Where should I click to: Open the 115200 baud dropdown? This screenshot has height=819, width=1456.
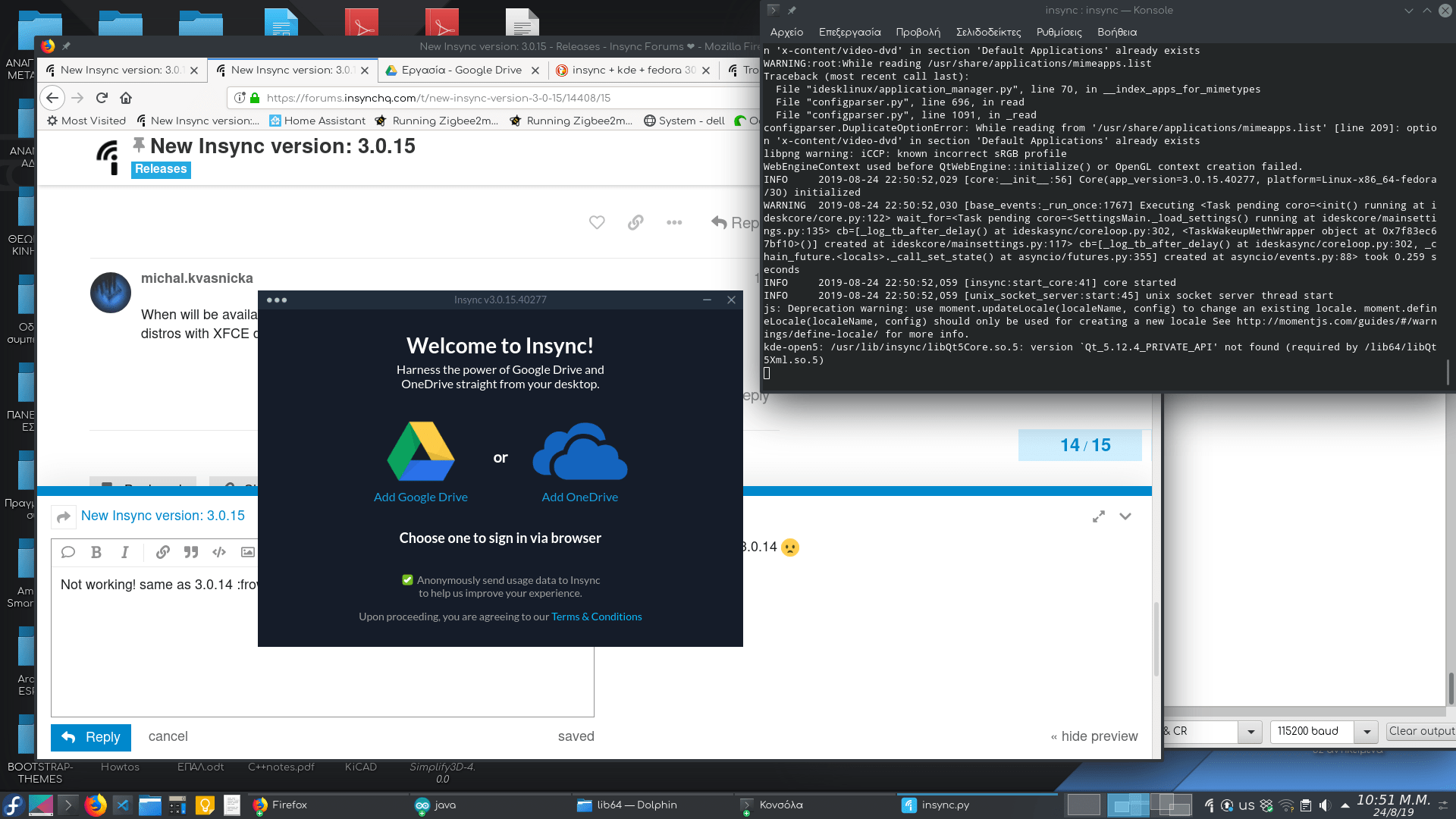coord(1366,732)
